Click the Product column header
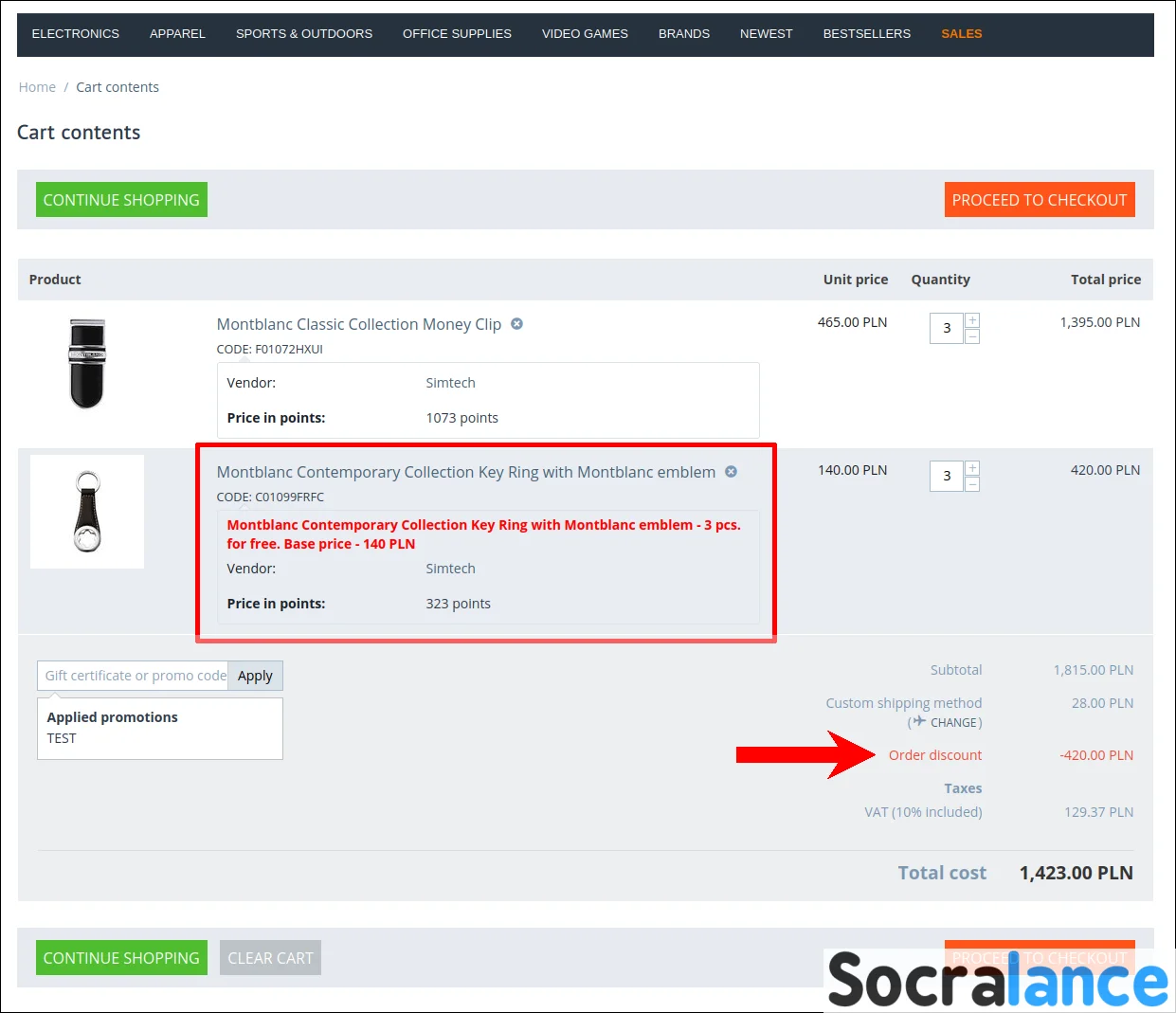Image resolution: width=1176 pixels, height=1013 pixels. pyautogui.click(x=55, y=280)
